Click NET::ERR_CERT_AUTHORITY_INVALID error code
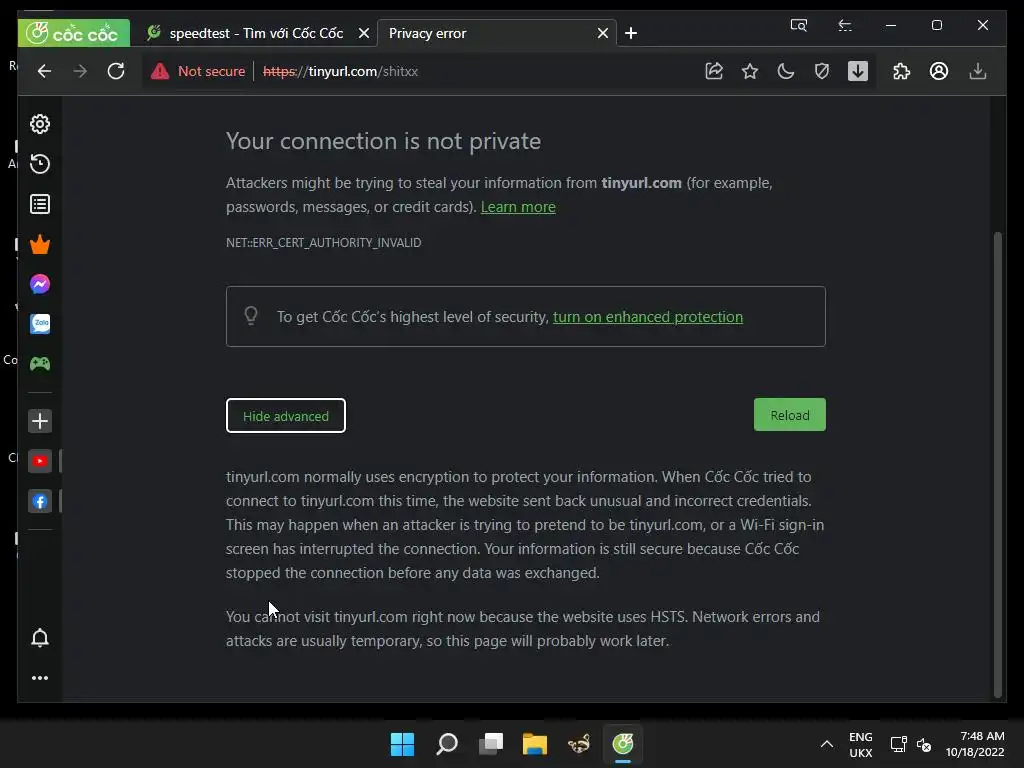Image resolution: width=1024 pixels, height=768 pixels. pyautogui.click(x=323, y=242)
